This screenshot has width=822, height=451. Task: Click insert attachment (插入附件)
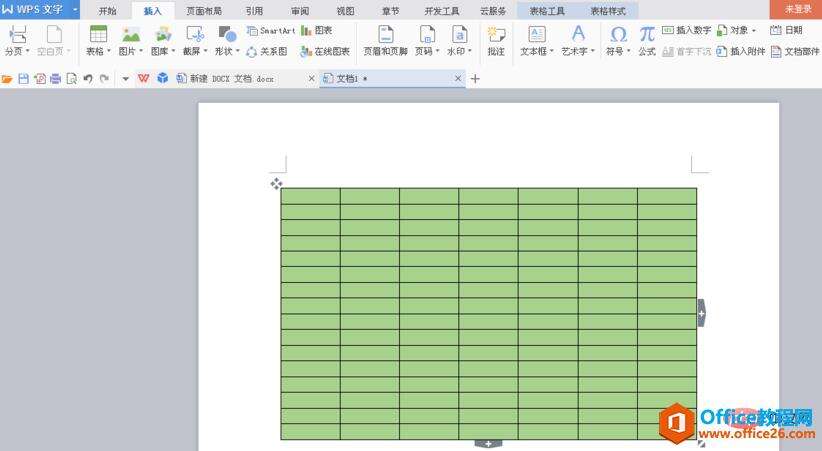740,51
